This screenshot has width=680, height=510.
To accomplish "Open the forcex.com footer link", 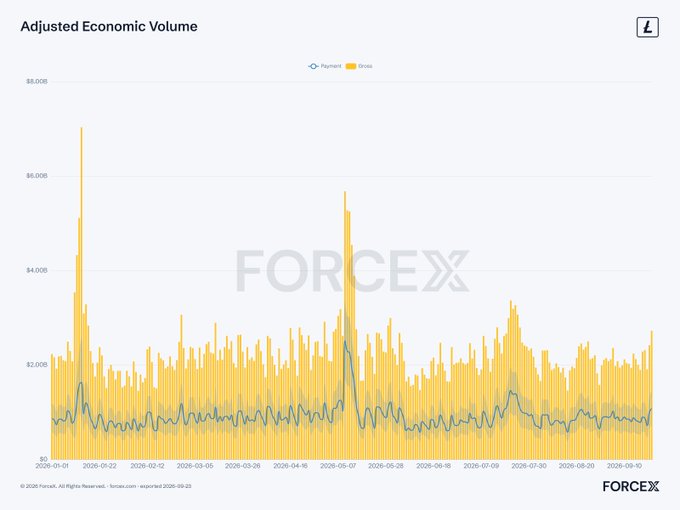I will [x=123, y=486].
